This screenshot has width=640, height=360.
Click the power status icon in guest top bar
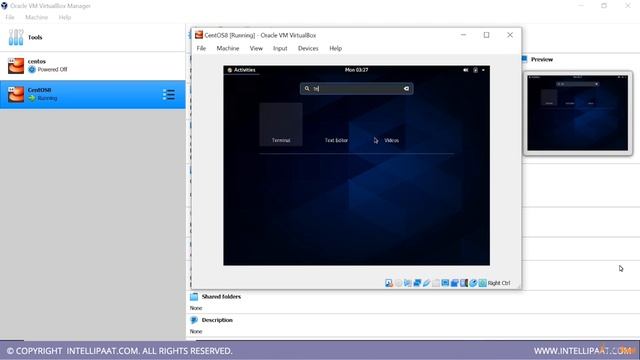[x=475, y=70]
